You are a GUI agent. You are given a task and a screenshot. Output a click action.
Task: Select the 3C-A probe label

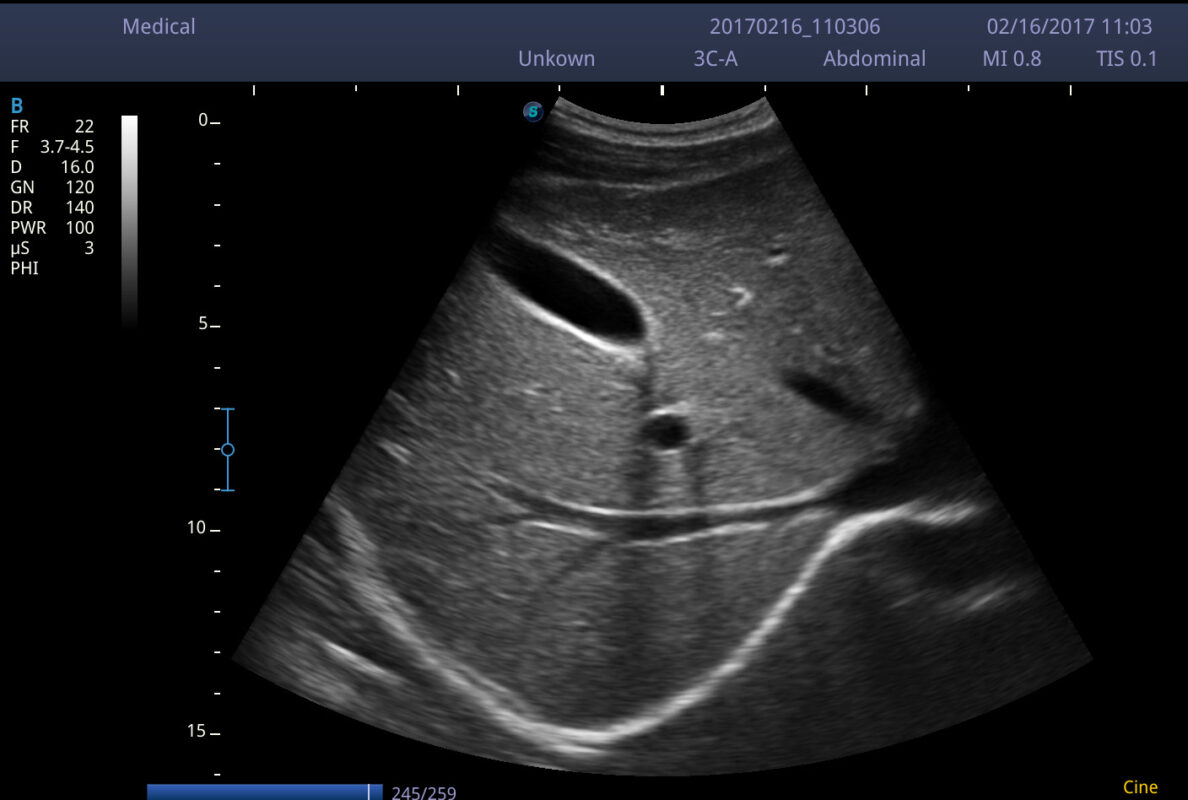pyautogui.click(x=715, y=59)
